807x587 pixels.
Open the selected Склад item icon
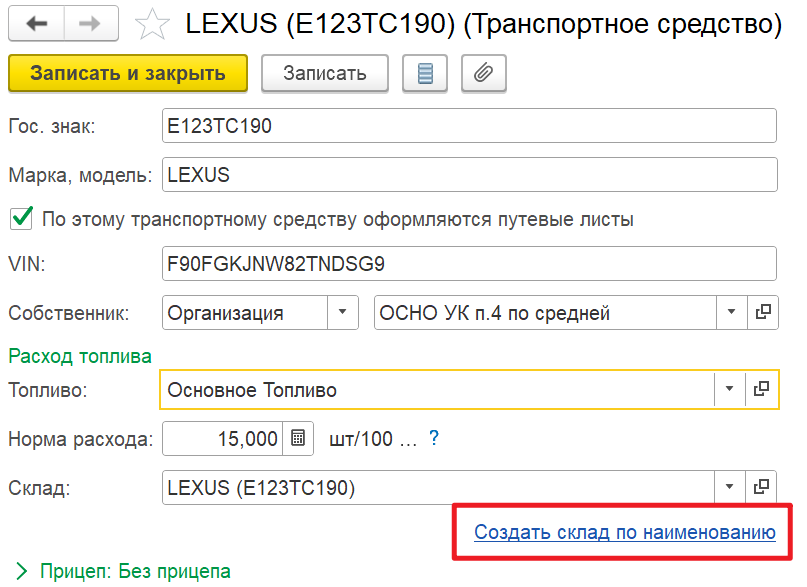point(762,487)
